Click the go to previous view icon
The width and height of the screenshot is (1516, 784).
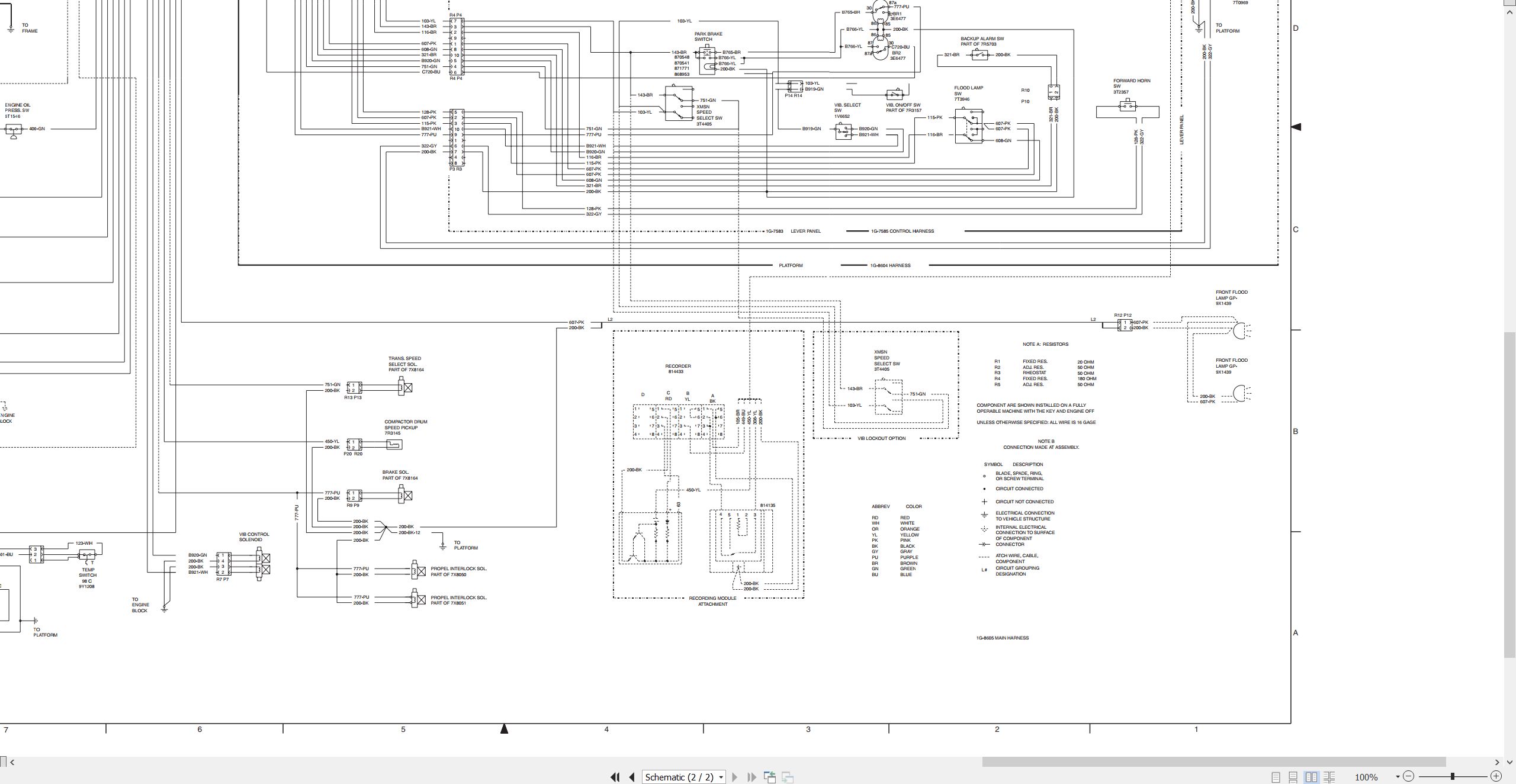[770, 777]
